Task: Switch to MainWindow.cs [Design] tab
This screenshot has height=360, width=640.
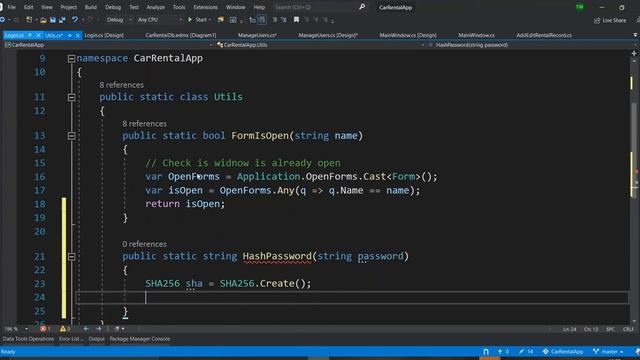Action: pyautogui.click(x=408, y=36)
